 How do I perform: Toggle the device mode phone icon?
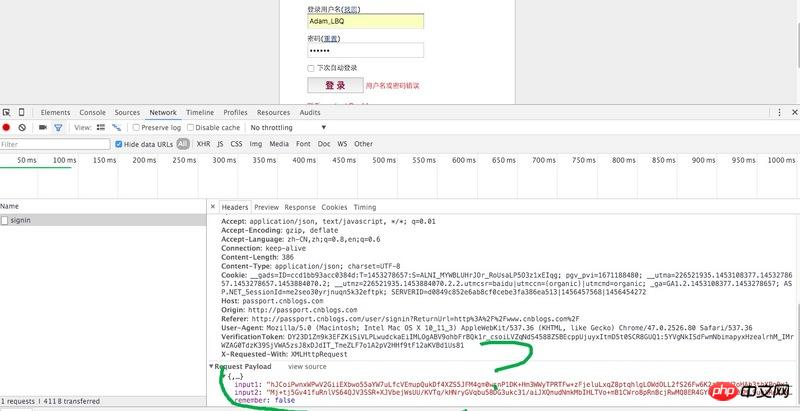[21, 112]
